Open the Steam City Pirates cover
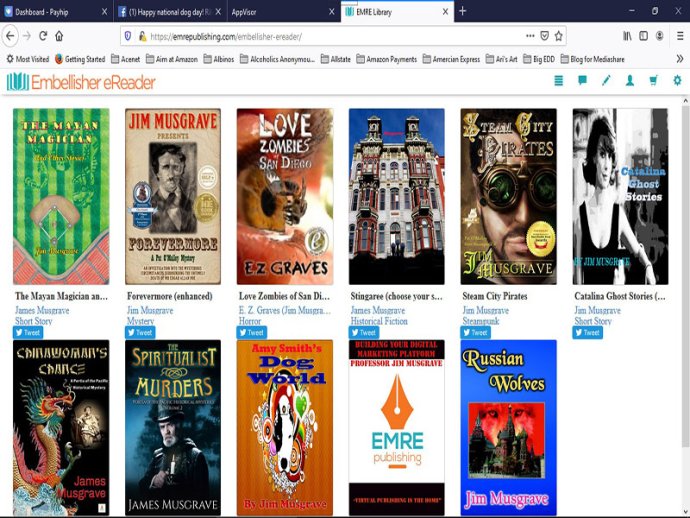This screenshot has height=518, width=690. 509,196
